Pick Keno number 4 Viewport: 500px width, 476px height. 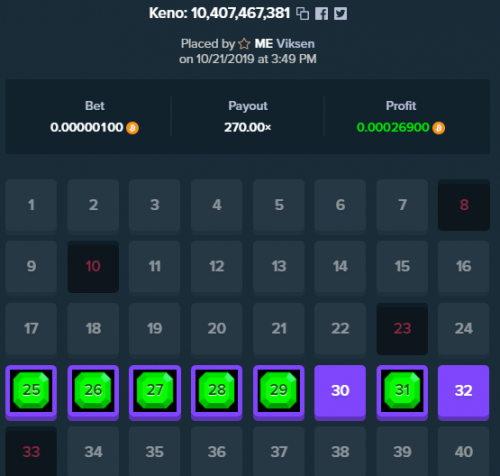tap(217, 205)
